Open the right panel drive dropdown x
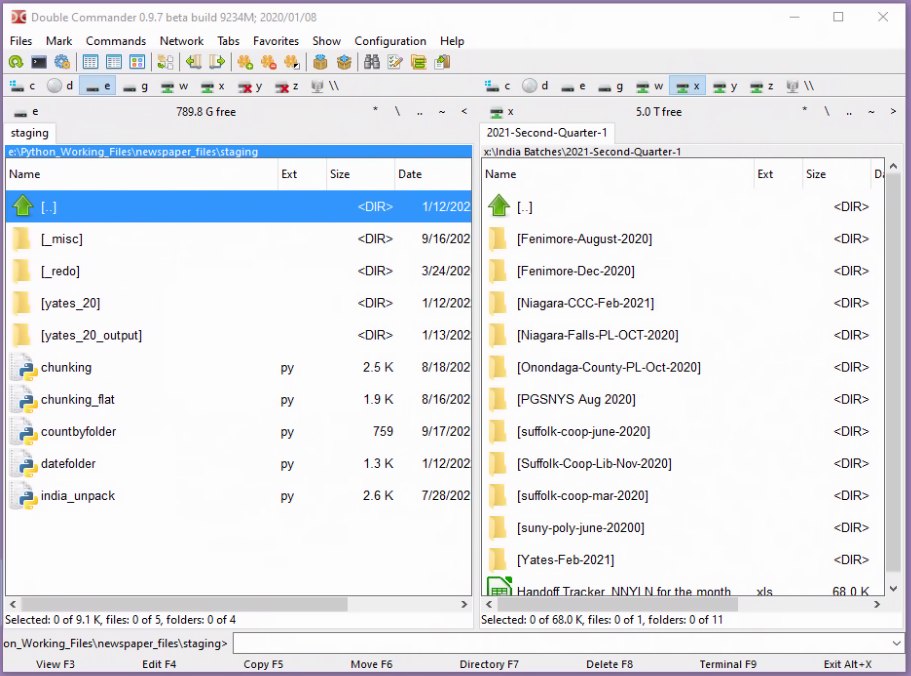This screenshot has width=911, height=676. coord(502,112)
